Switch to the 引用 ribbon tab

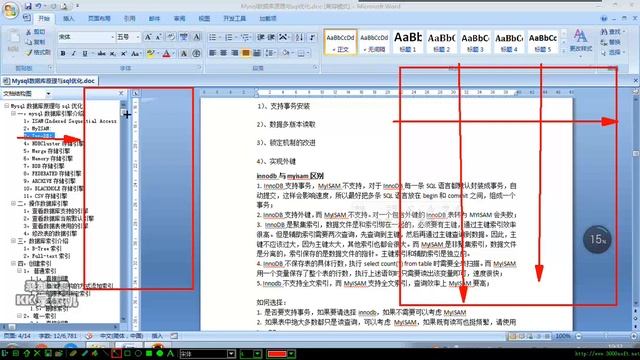(129, 19)
